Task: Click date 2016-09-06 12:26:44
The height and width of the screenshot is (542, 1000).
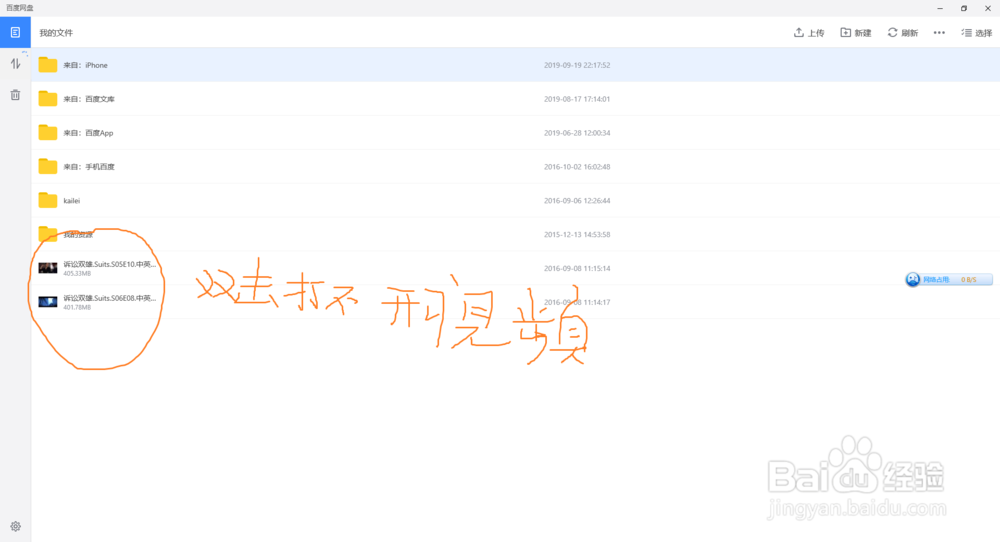Action: pos(577,200)
